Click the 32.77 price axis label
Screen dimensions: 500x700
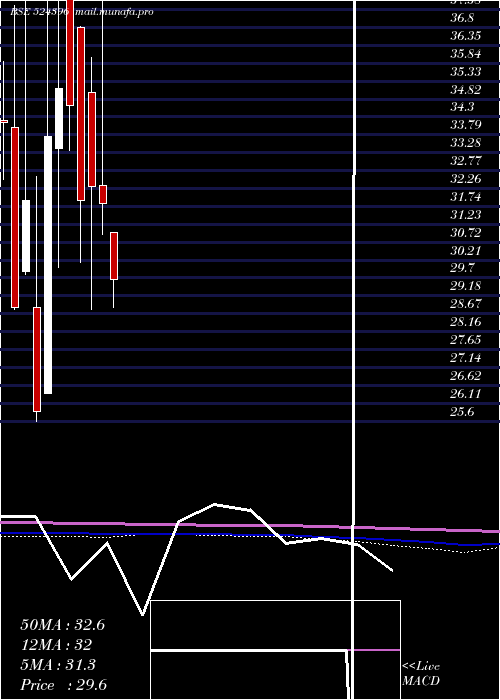pyautogui.click(x=466, y=160)
